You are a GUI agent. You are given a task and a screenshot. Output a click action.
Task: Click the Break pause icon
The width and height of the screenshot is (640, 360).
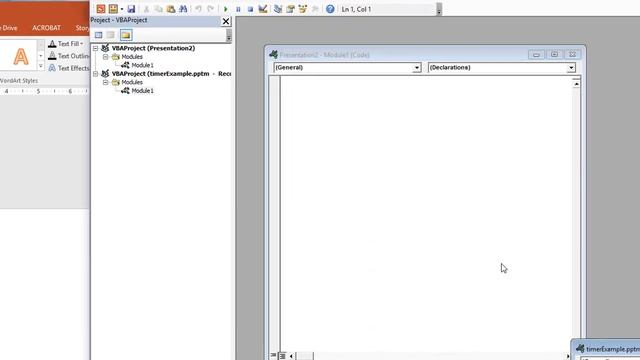(238, 9)
